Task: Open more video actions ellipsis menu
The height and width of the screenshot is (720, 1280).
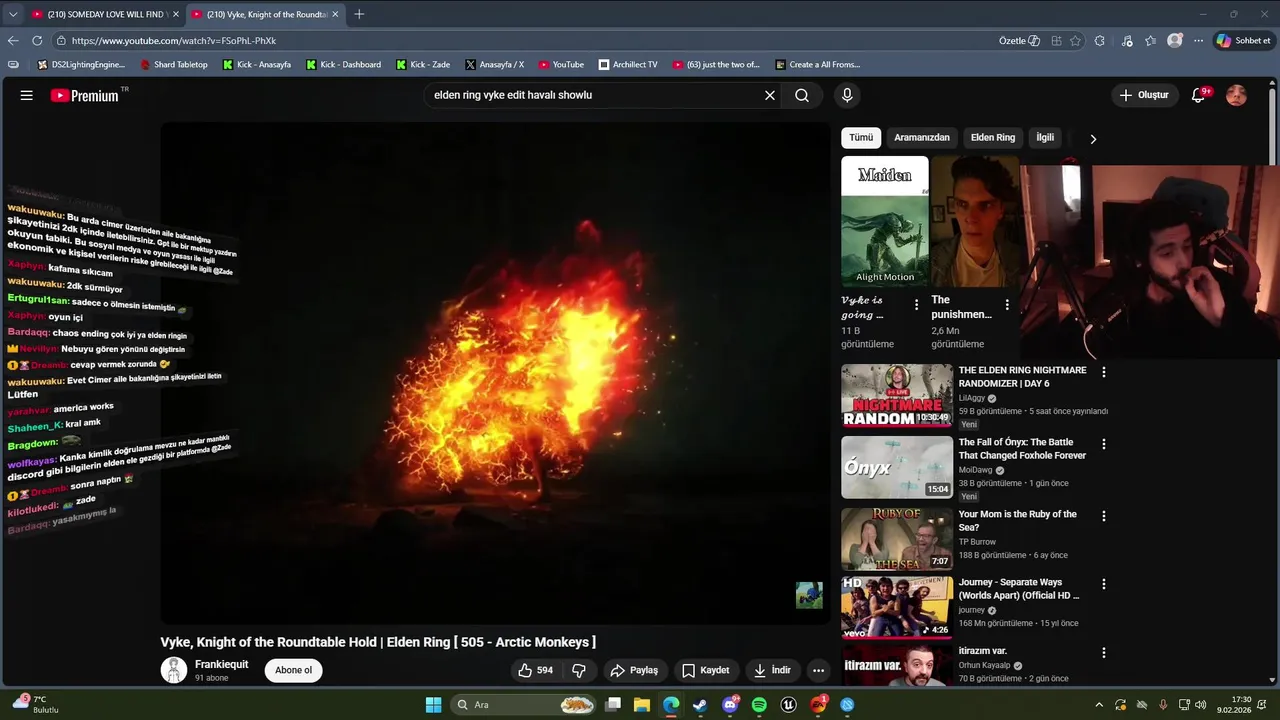Action: [x=818, y=670]
